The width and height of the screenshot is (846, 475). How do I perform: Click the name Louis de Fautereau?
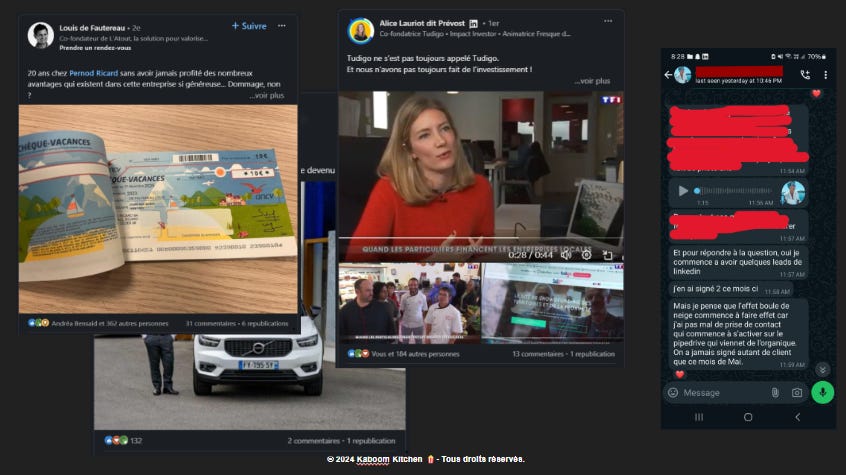(x=92, y=28)
